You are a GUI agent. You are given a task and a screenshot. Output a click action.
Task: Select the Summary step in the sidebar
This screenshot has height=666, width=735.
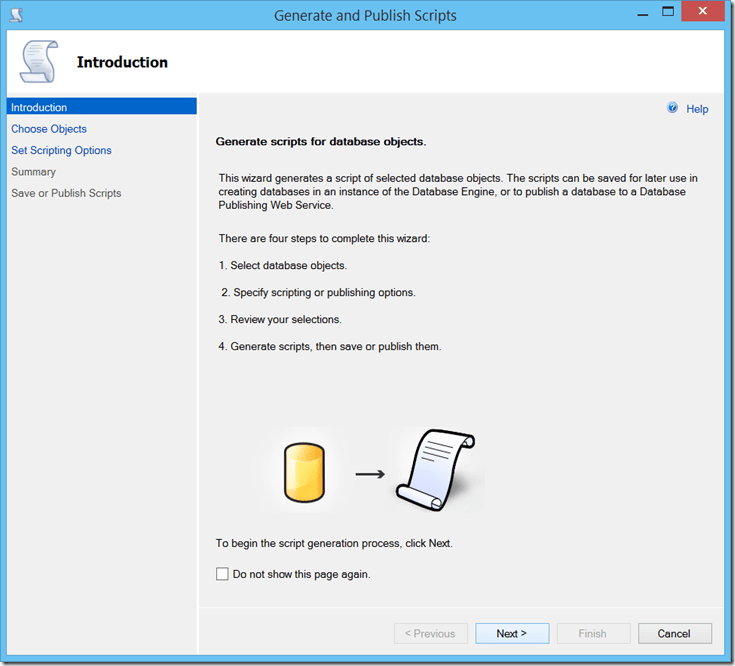click(33, 172)
